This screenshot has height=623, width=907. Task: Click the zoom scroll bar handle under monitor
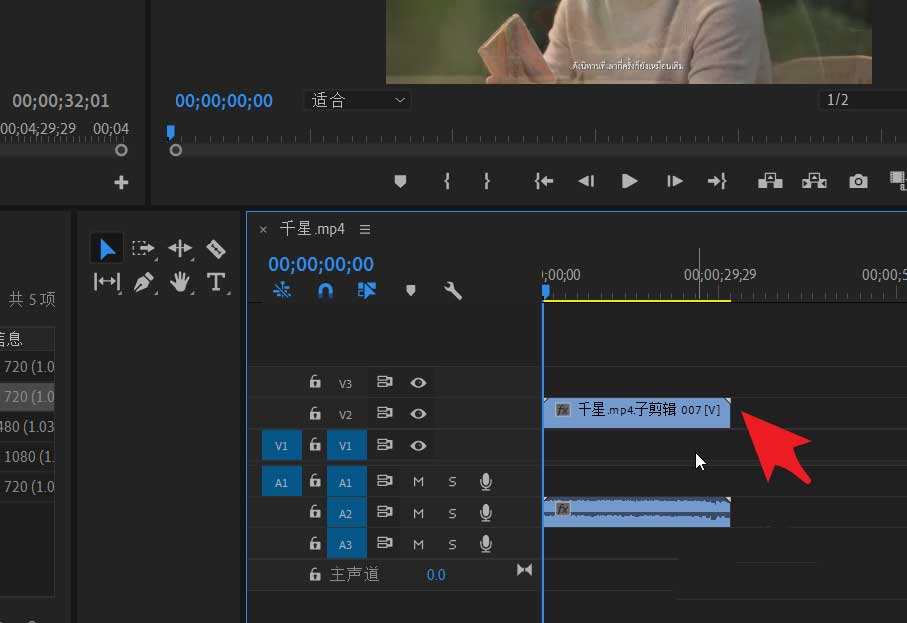click(176, 150)
